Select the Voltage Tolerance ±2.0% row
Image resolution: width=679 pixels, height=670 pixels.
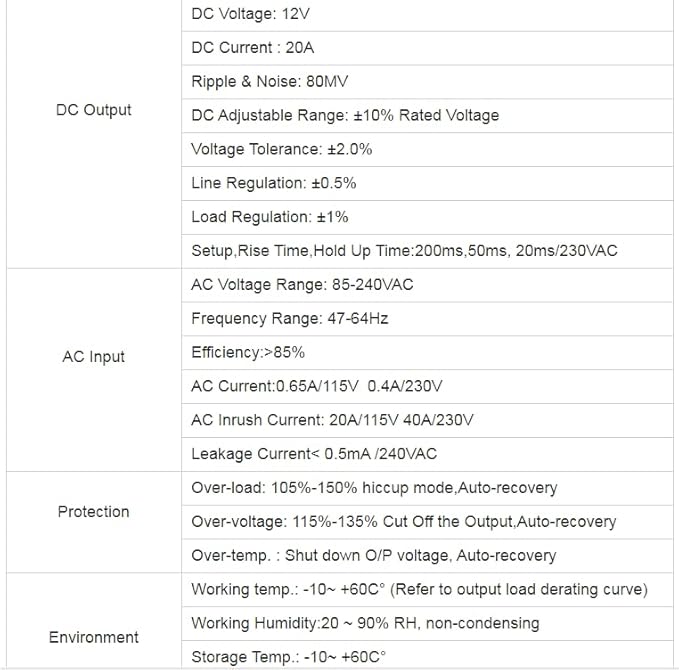click(x=281, y=150)
